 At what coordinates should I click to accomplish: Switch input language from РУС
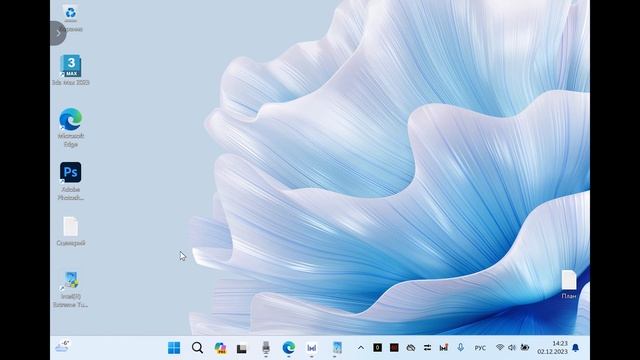click(480, 348)
